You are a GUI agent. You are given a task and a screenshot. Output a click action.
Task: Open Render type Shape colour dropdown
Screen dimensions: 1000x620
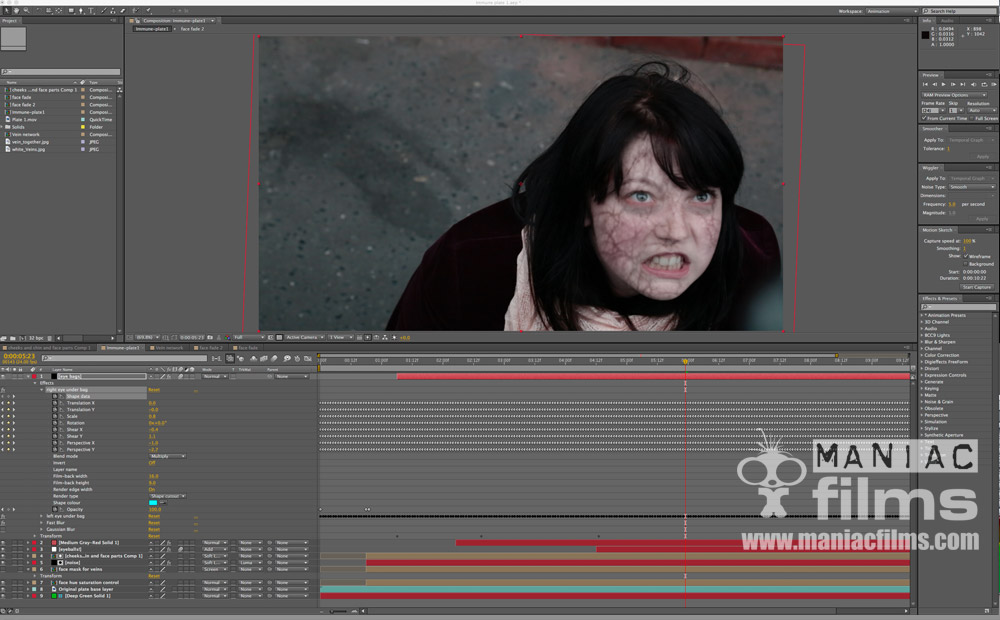tap(168, 496)
